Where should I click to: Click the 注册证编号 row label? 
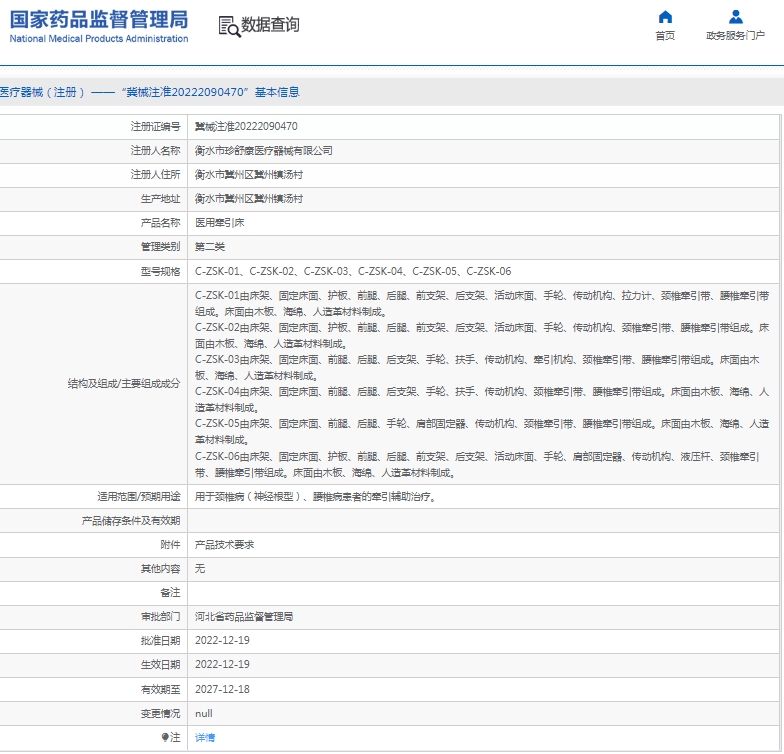[156, 126]
